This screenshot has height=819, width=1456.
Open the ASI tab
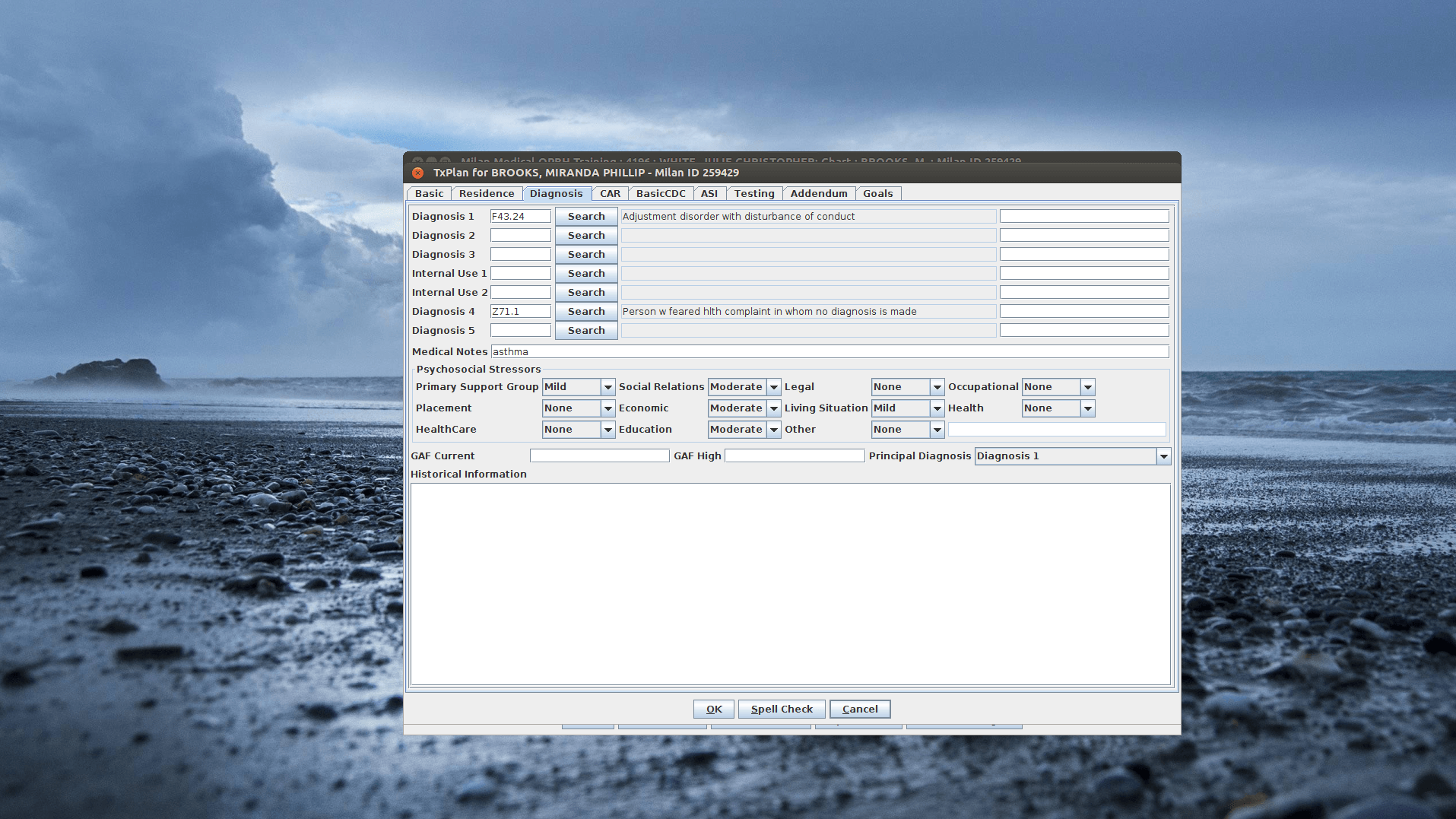(x=709, y=194)
